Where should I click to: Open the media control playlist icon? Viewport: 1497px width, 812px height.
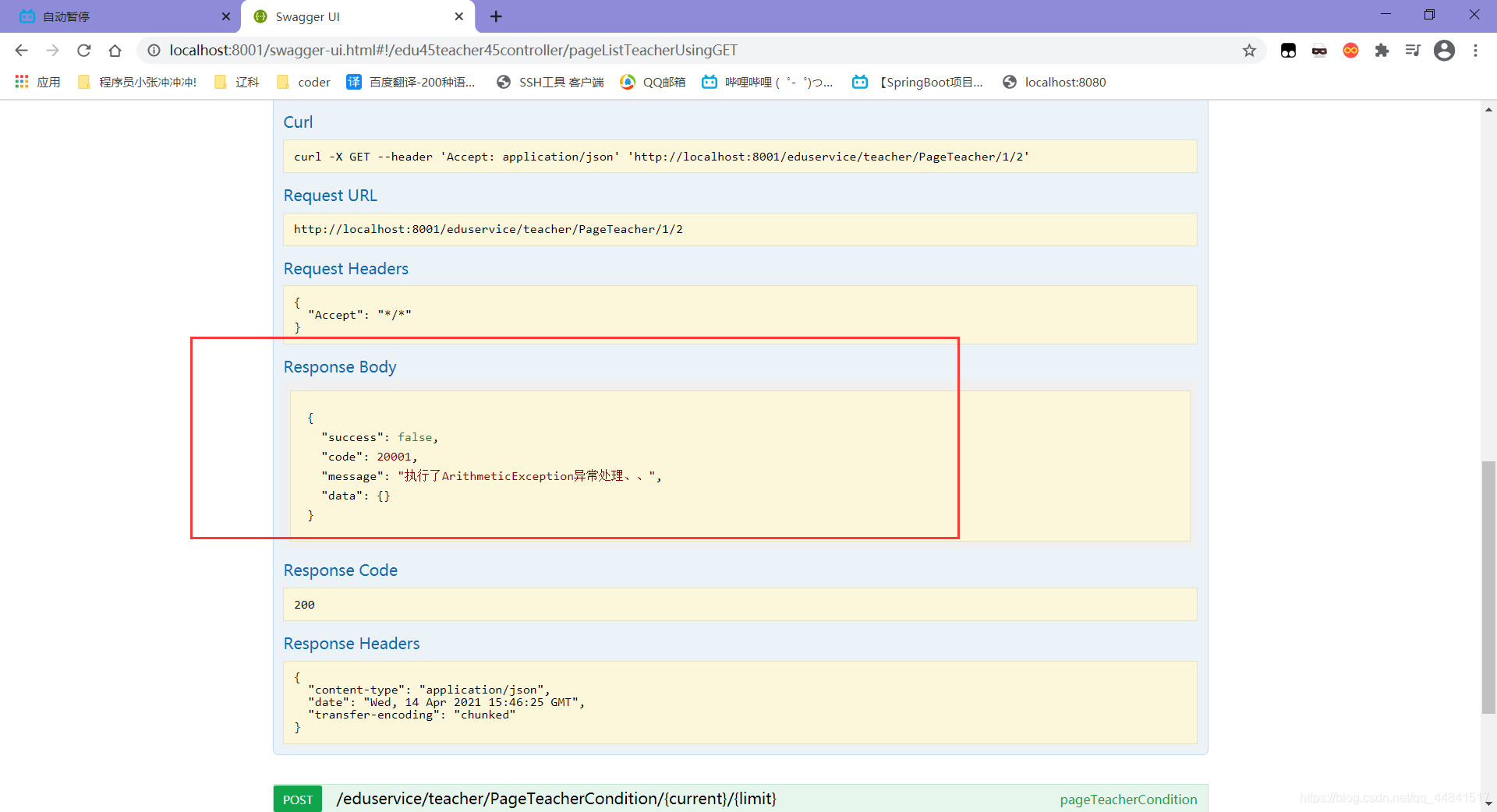coord(1413,51)
